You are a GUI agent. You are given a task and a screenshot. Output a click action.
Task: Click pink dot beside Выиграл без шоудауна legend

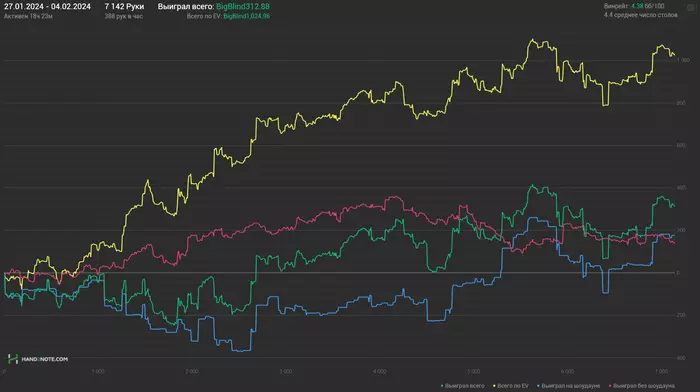[x=610, y=386]
